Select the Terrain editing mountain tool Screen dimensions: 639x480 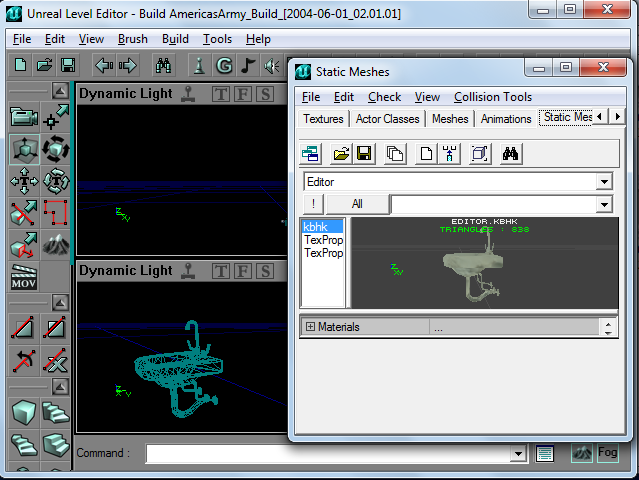point(56,245)
